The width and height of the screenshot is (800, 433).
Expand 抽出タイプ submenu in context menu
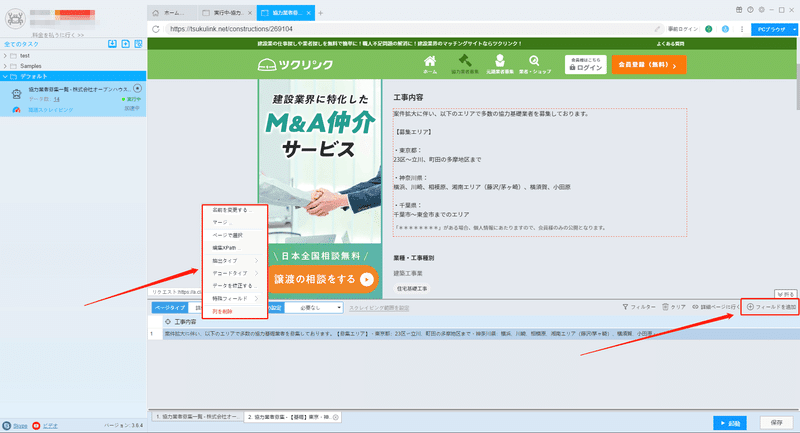[x=235, y=261]
